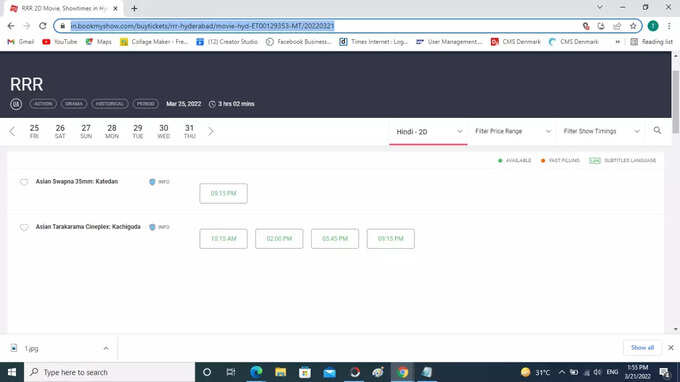The height and width of the screenshot is (382, 680).
Task: Expand the Hindi - 2D language dropdown
Action: click(428, 131)
